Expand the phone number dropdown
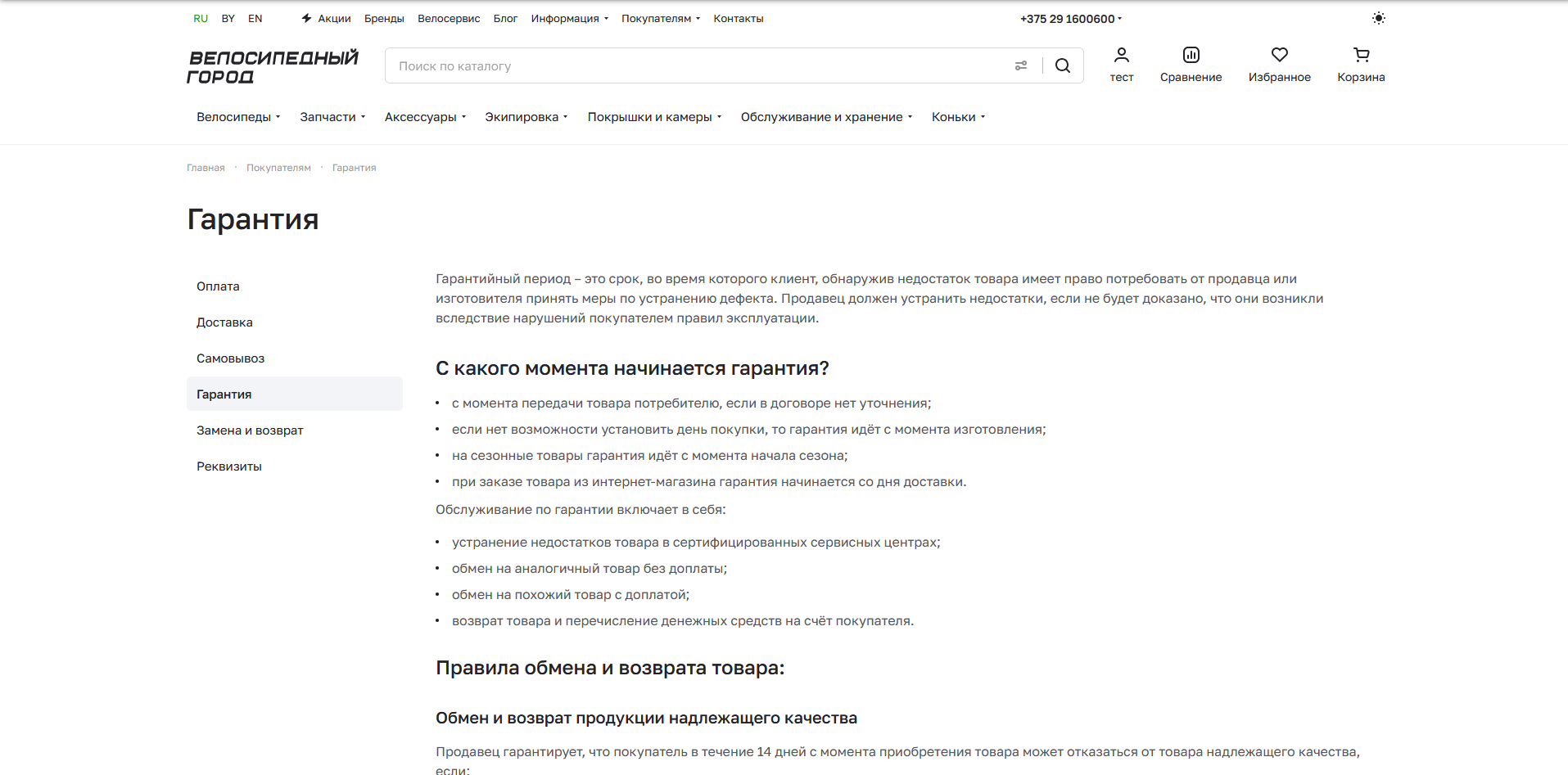Screen dimensions: 1568x775 (1070, 18)
